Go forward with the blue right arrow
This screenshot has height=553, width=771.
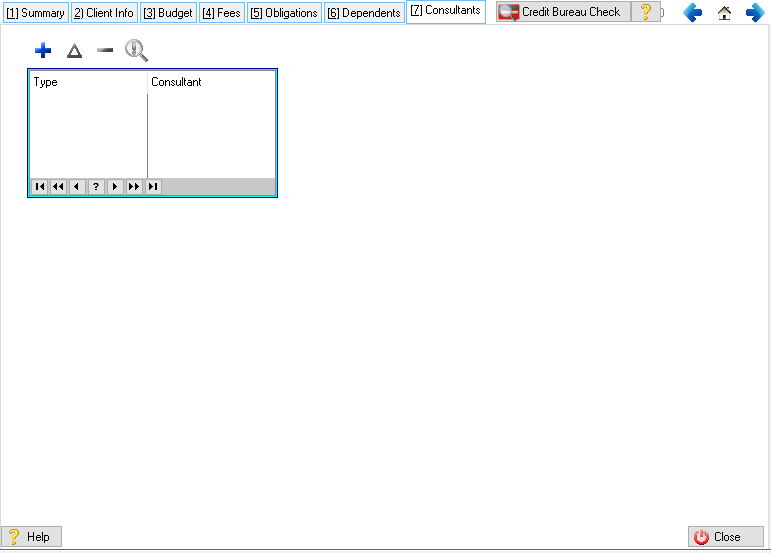755,13
